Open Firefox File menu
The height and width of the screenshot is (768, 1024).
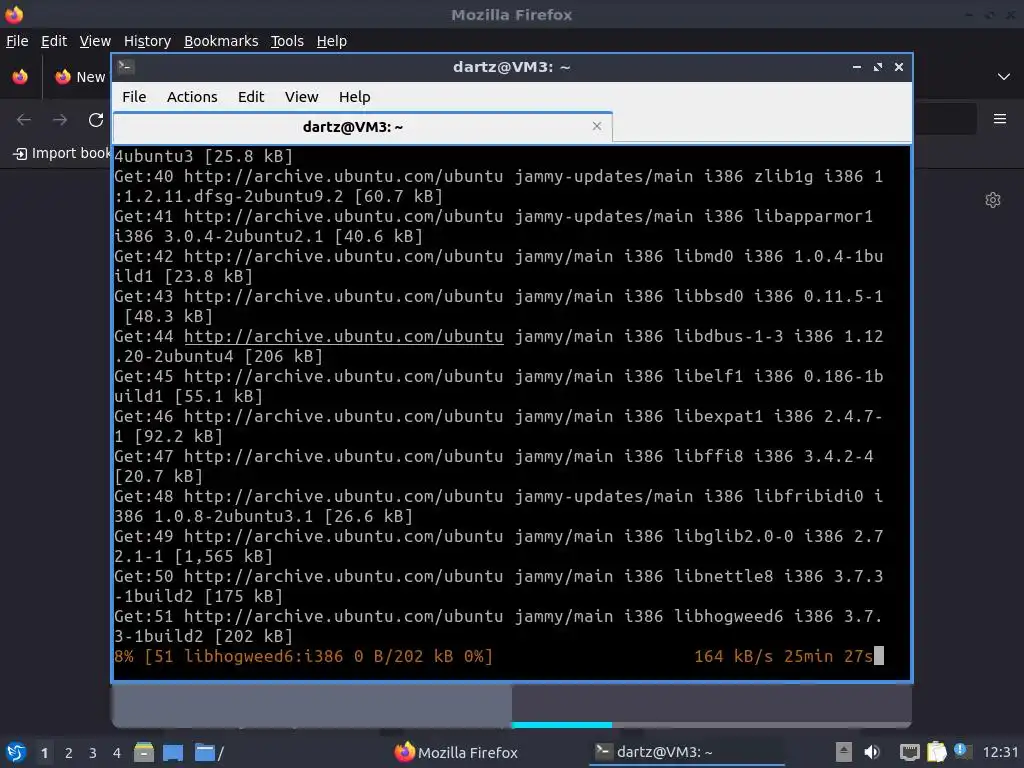pos(17,41)
